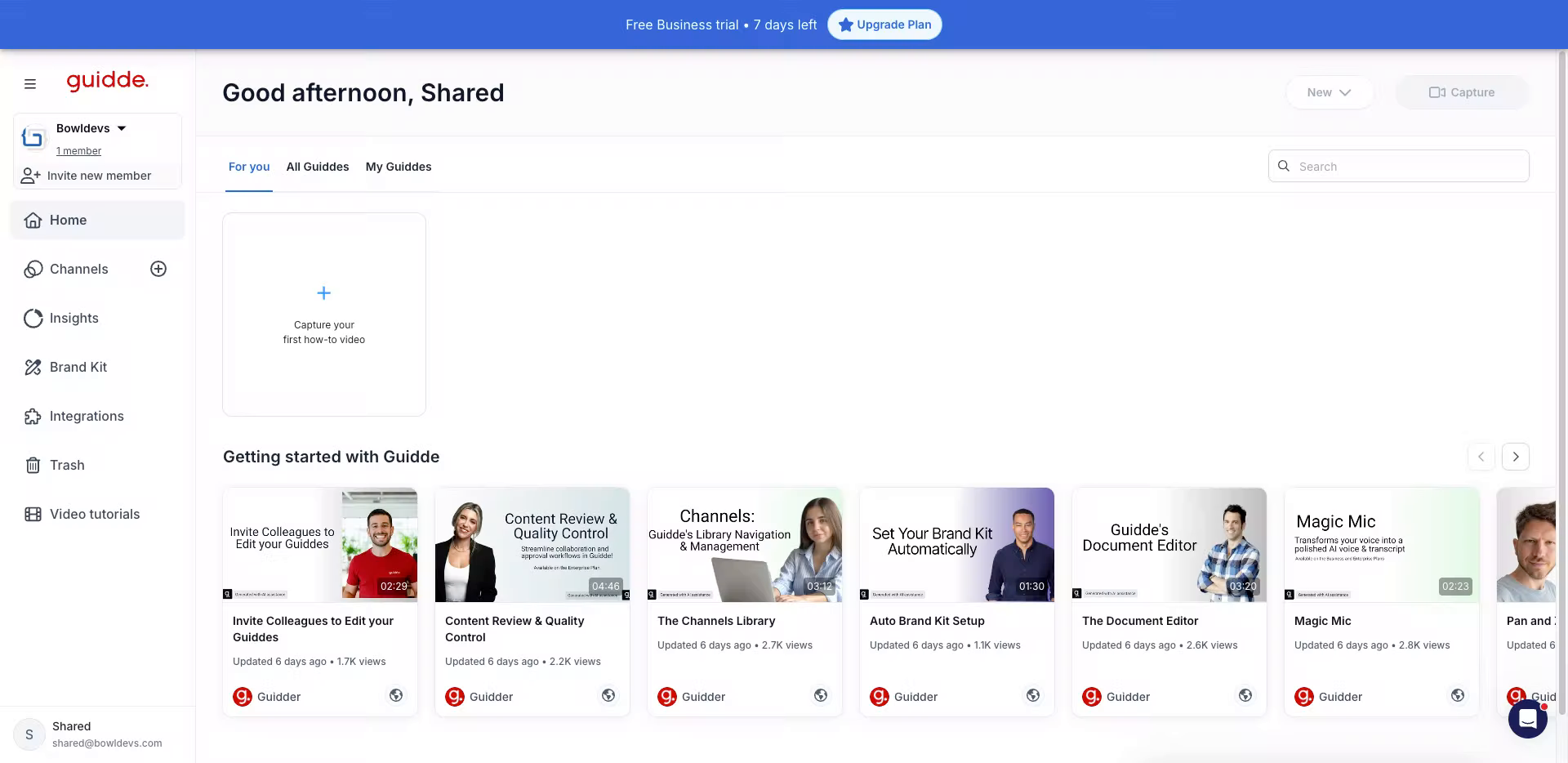Click the Bowldevs workspace avatar icon
The height and width of the screenshot is (763, 1568).
tap(33, 138)
